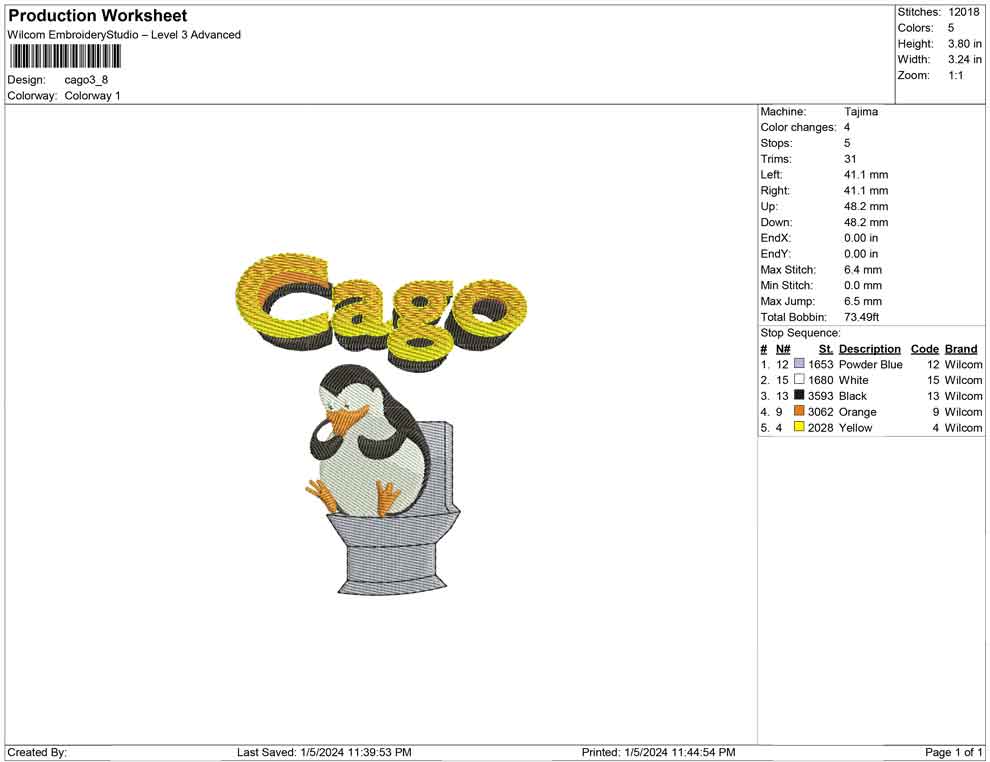Screen dimensions: 990x762
Task: Click the Width value '3.24 in'
Action: pos(965,59)
